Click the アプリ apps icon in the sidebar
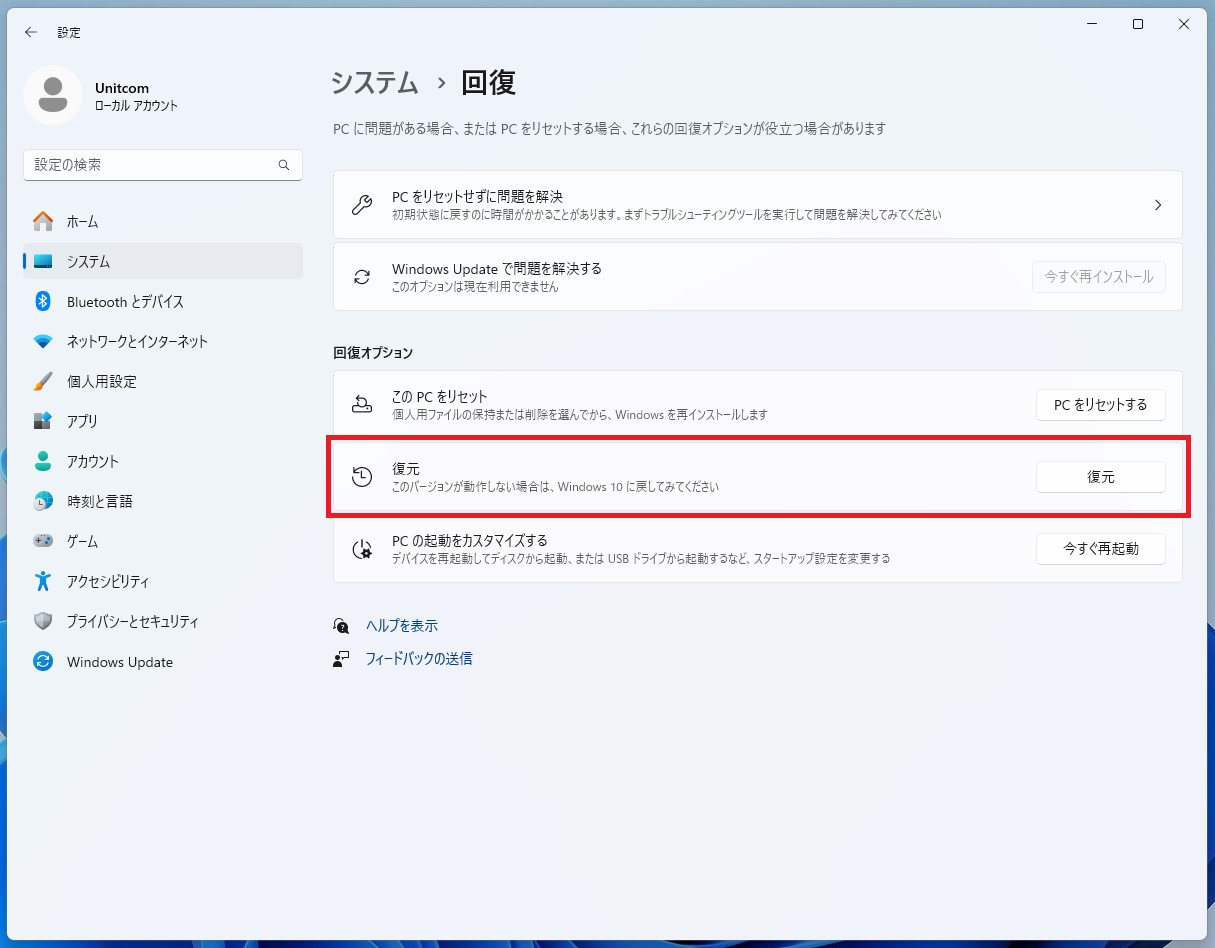This screenshot has width=1215, height=948. [43, 421]
